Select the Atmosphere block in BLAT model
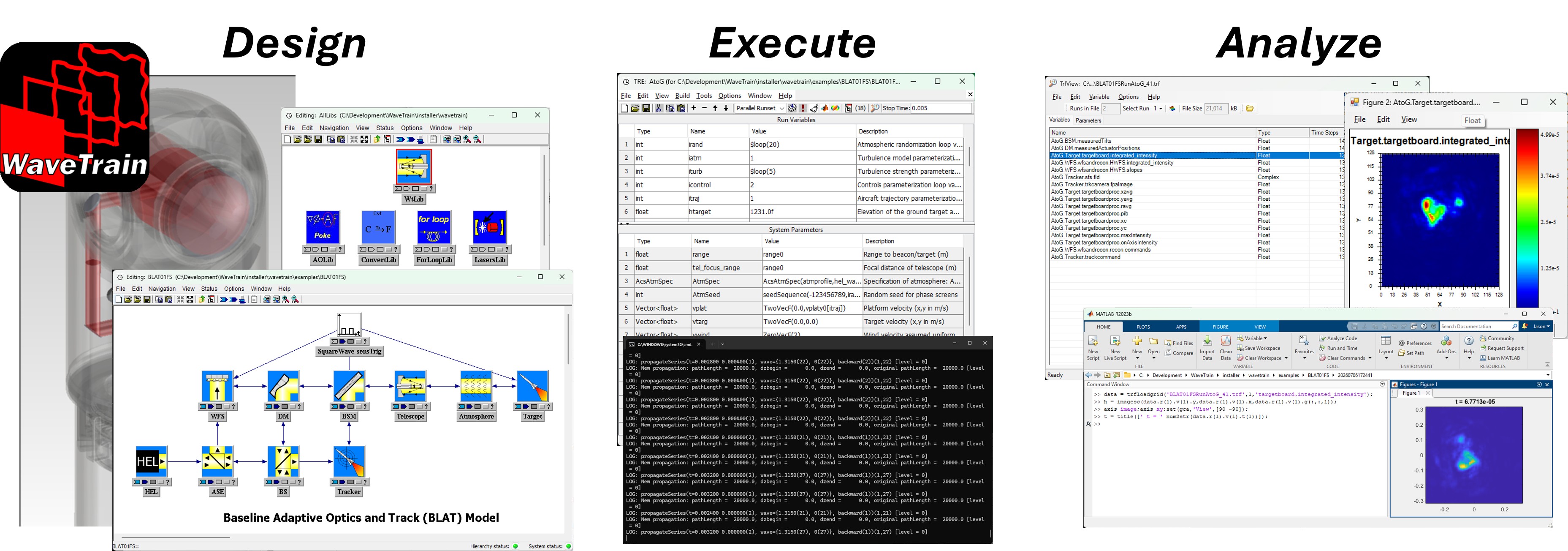 pyautogui.click(x=476, y=386)
